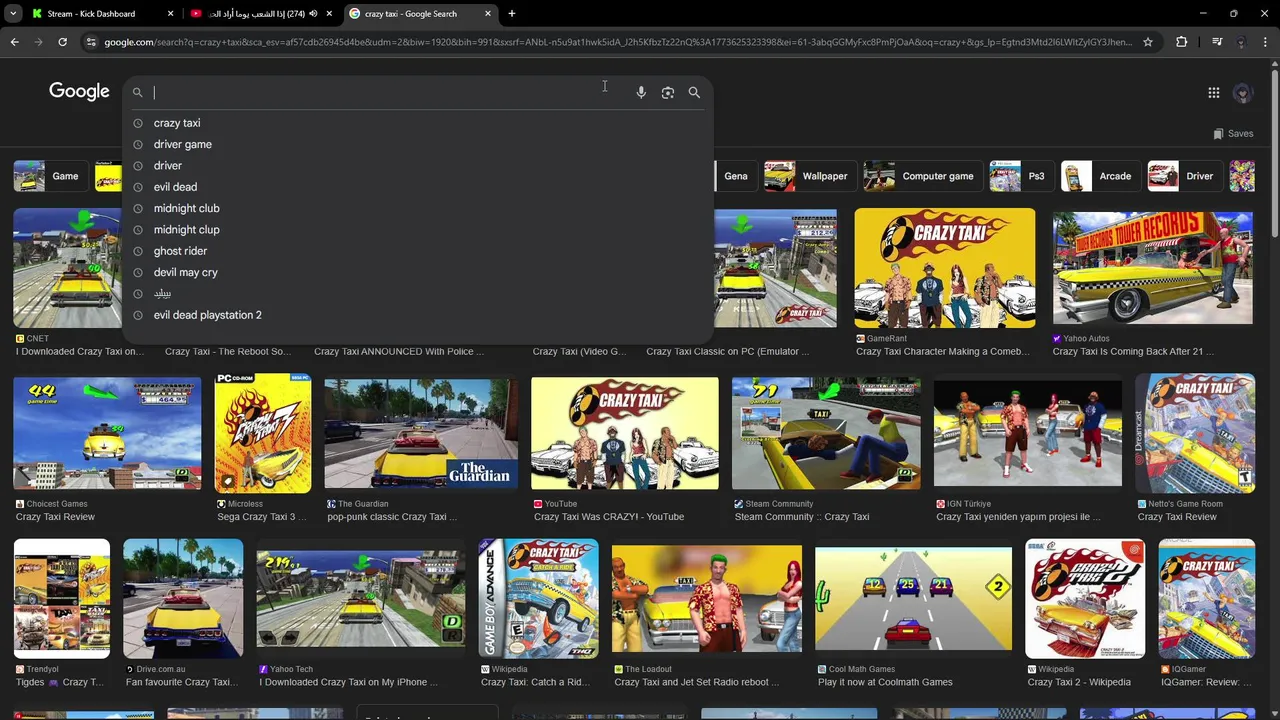Select the 'evil dead' suggestion
Image resolution: width=1280 pixels, height=720 pixels.
(x=175, y=187)
